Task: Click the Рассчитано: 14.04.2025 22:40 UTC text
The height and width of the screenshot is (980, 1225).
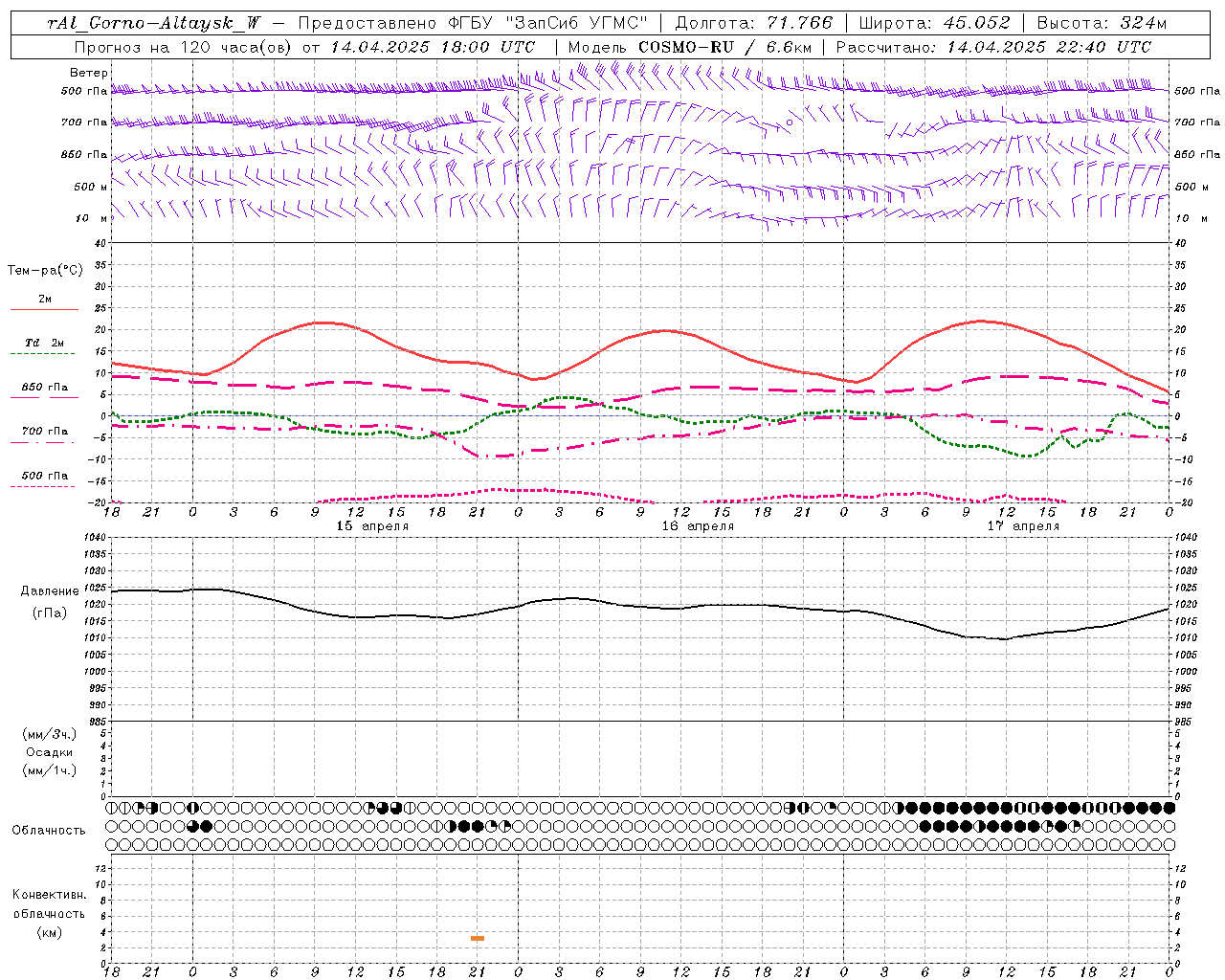Action: (x=993, y=47)
